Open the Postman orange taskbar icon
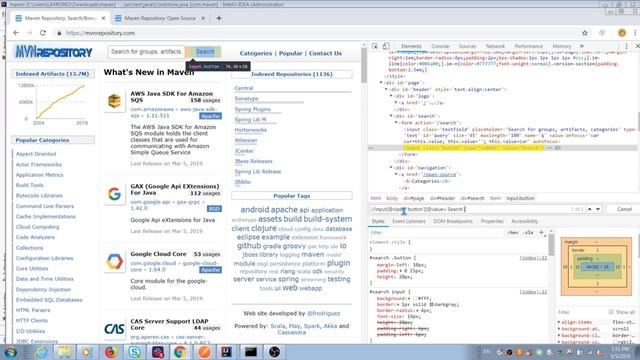640x360 pixels. 204,352
